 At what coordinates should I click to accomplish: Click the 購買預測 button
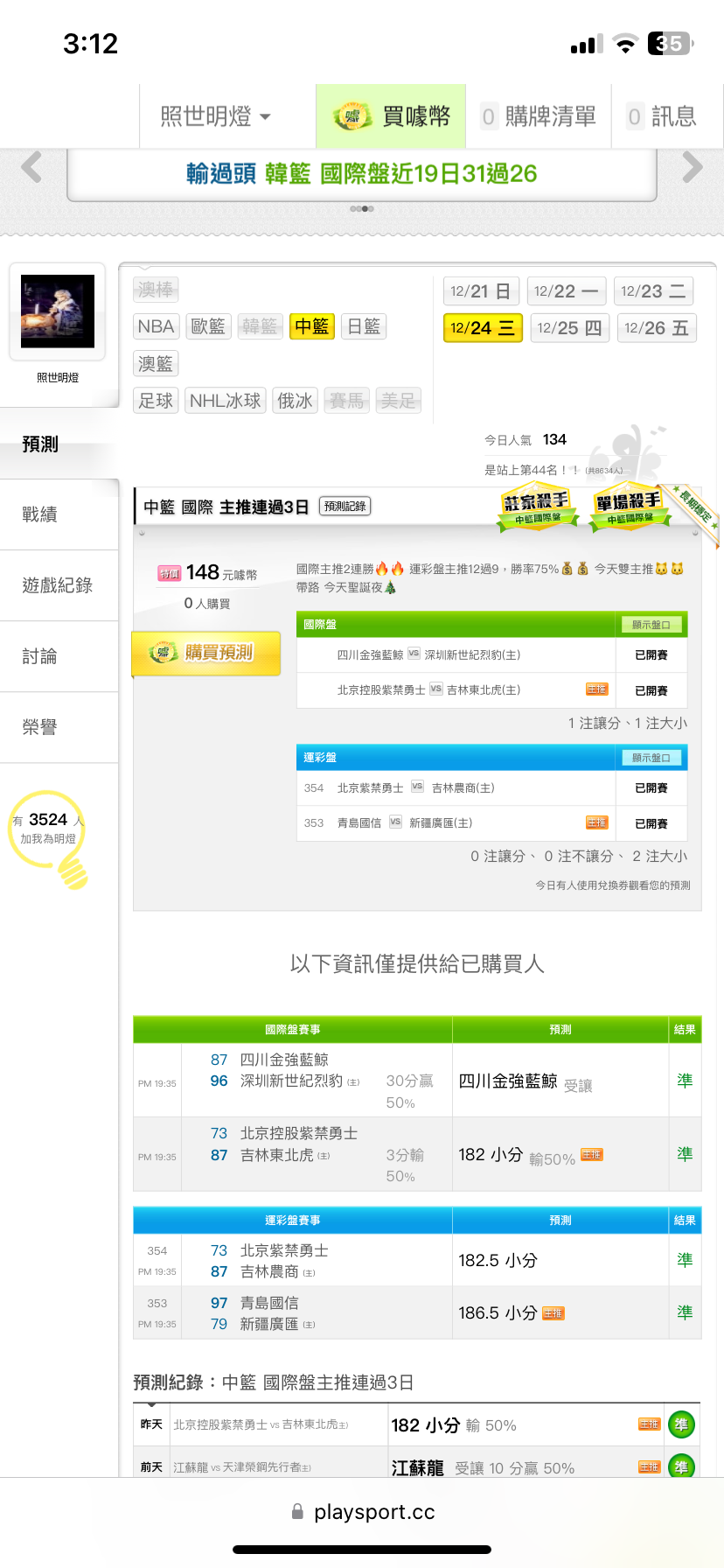tap(206, 653)
